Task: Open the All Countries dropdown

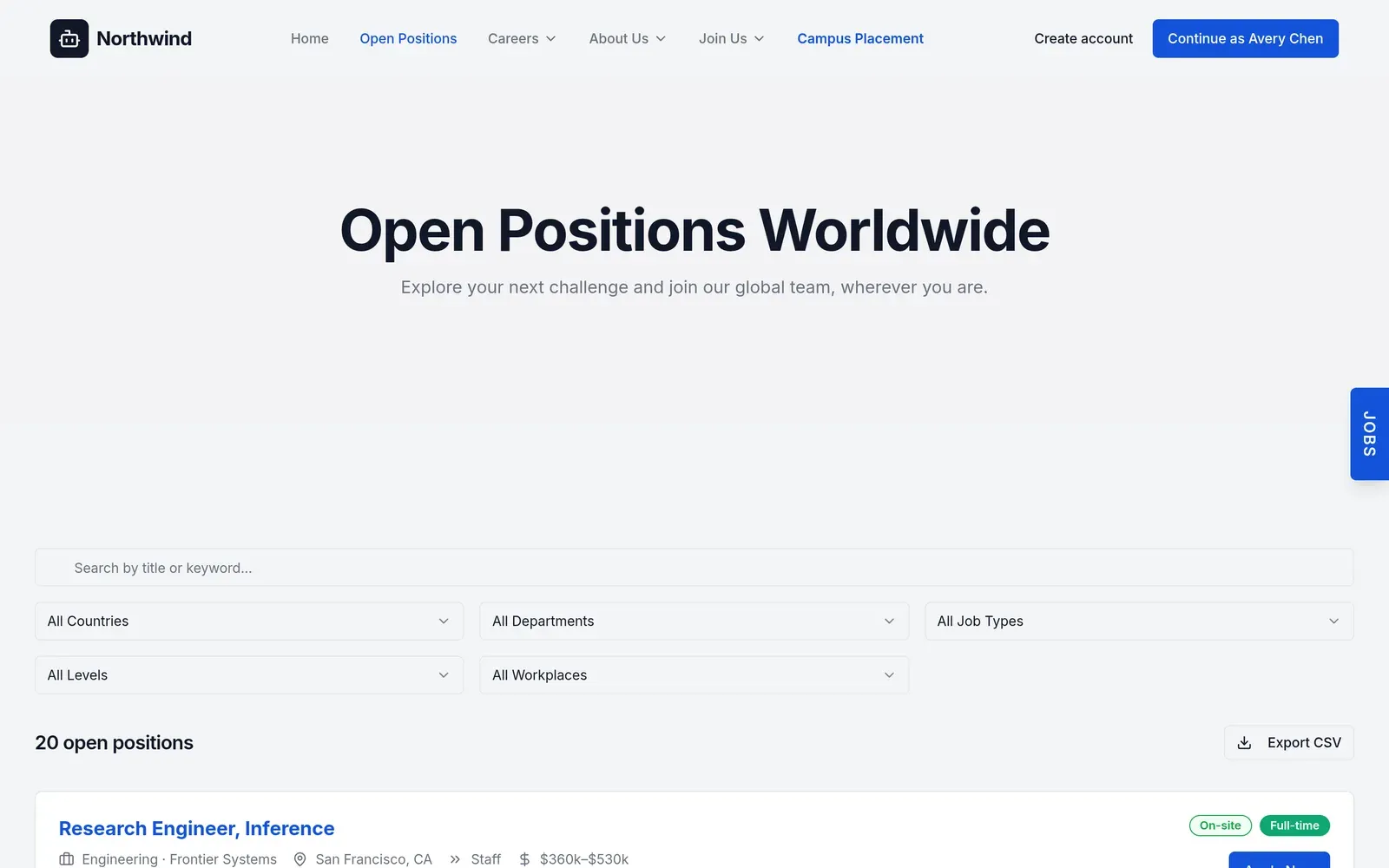Action: click(x=249, y=621)
